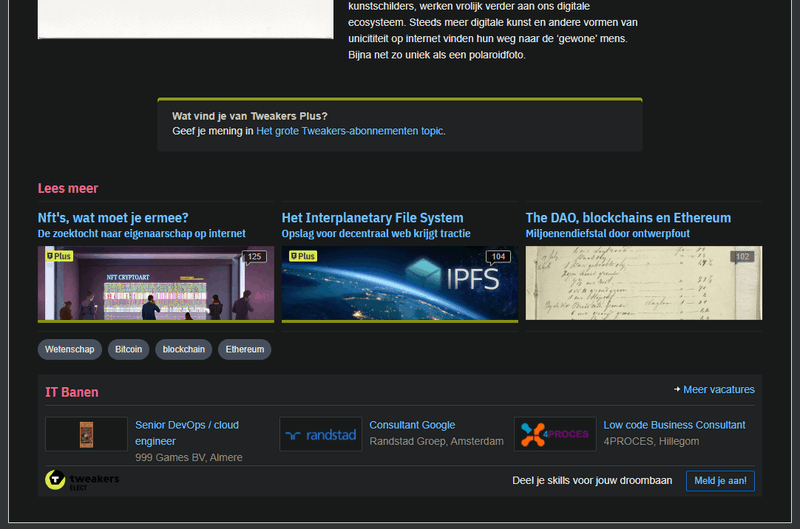
Task: Open Low code Business Consultant vacancy
Action: click(x=674, y=425)
